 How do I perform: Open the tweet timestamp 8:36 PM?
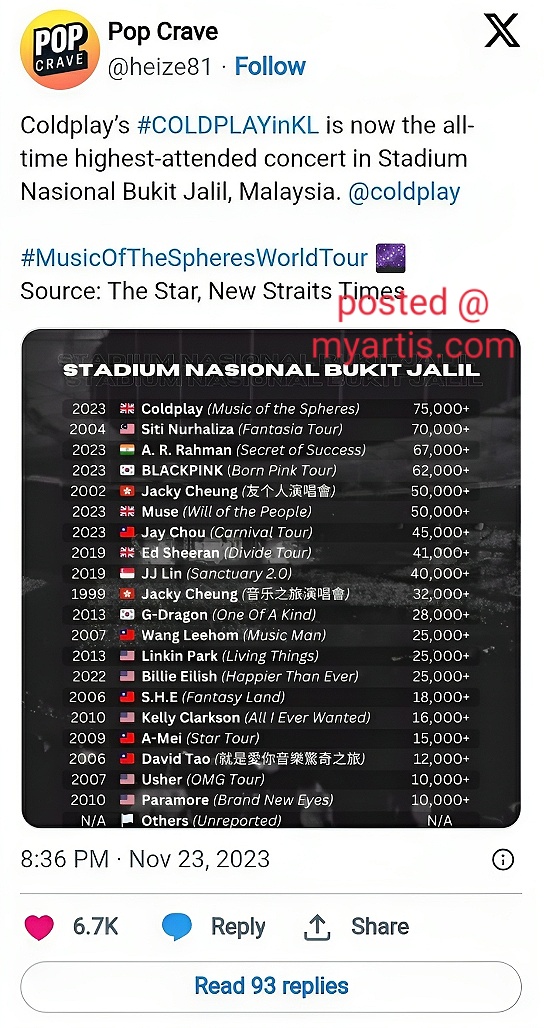coord(145,860)
